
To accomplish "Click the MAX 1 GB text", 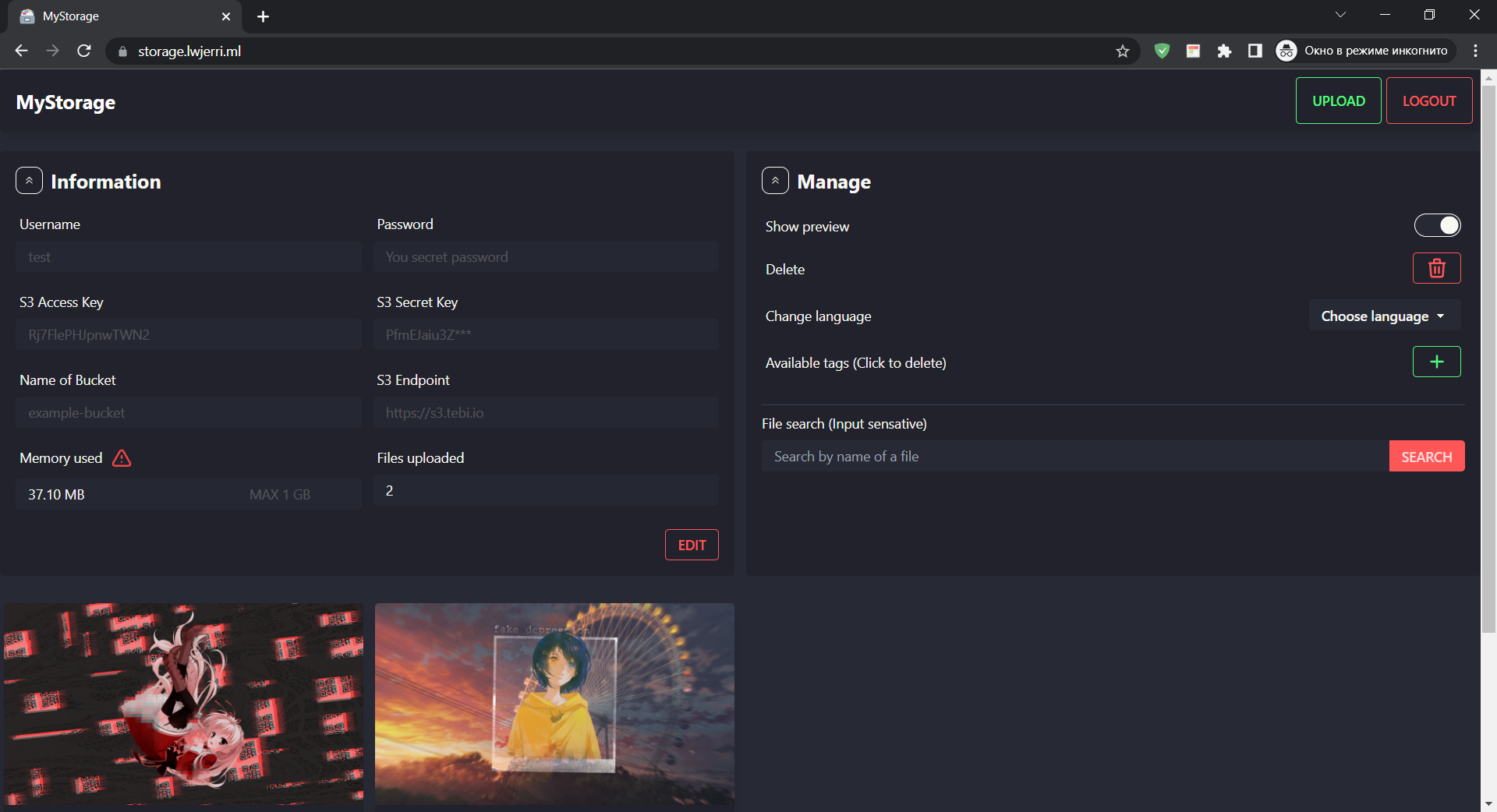I will 280,495.
